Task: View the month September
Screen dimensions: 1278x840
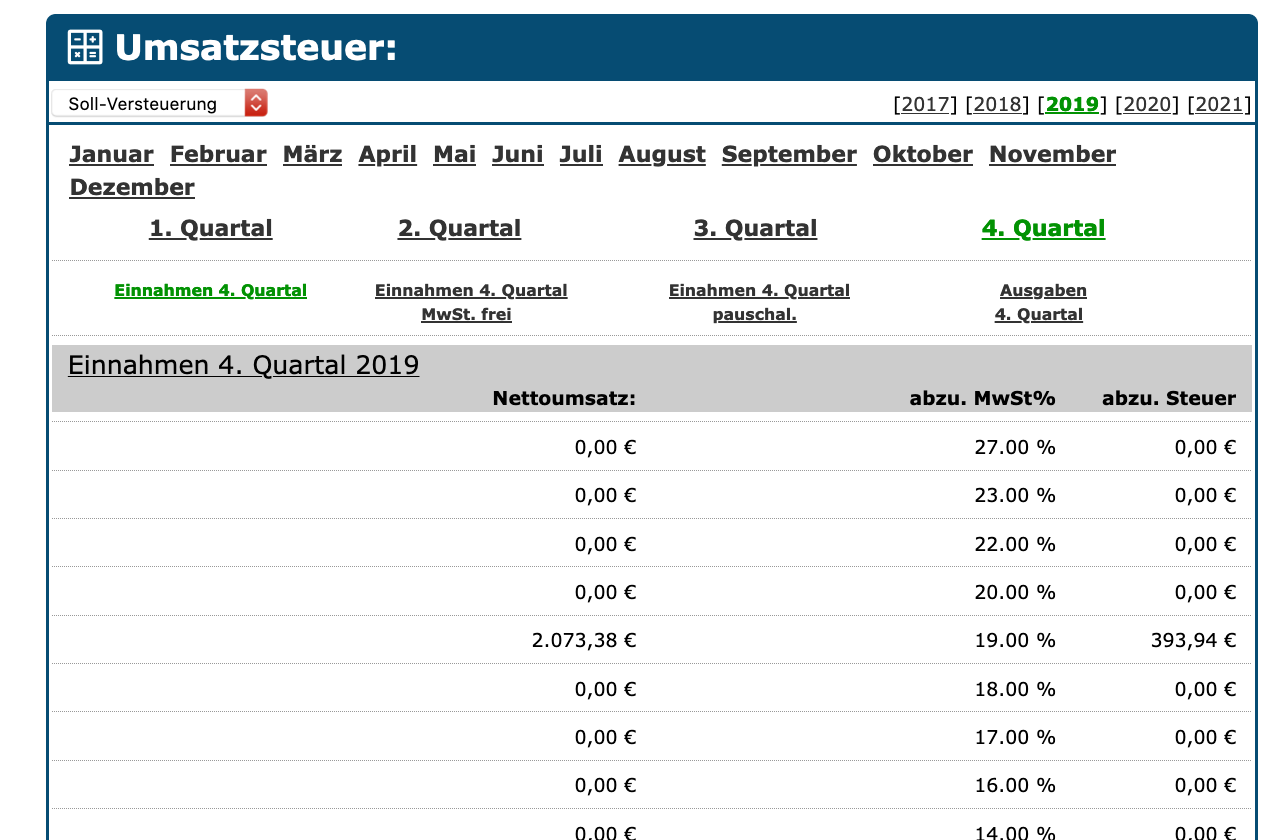Action: point(788,154)
